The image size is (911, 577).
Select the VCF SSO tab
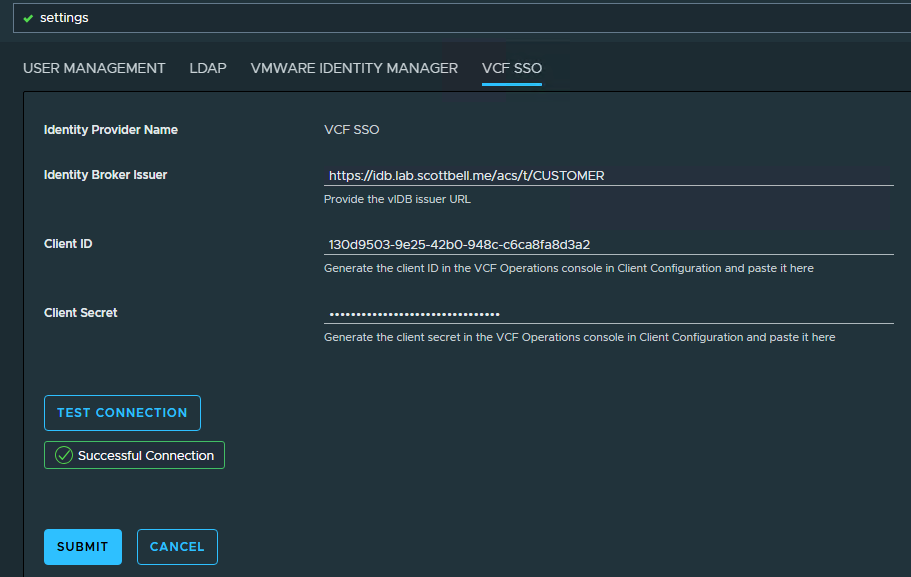point(512,68)
